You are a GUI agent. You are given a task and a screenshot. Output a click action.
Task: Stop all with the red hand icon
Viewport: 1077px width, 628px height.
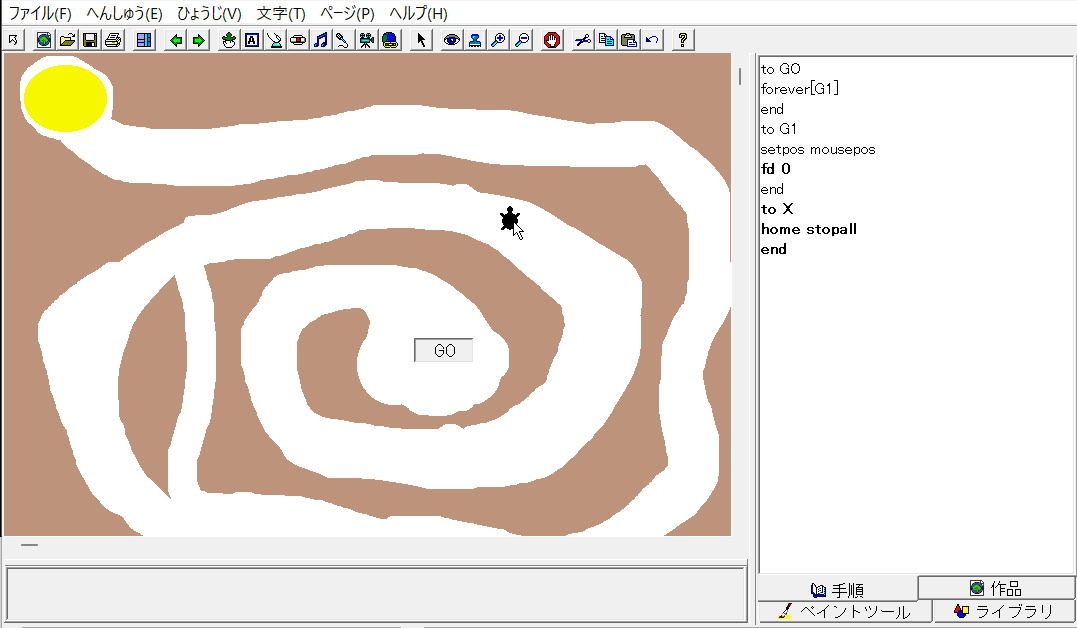click(x=552, y=41)
